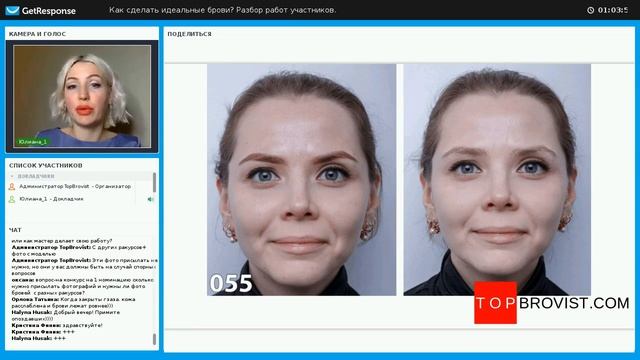Click the last chat message Halyna Husak +++

[x=38, y=338]
